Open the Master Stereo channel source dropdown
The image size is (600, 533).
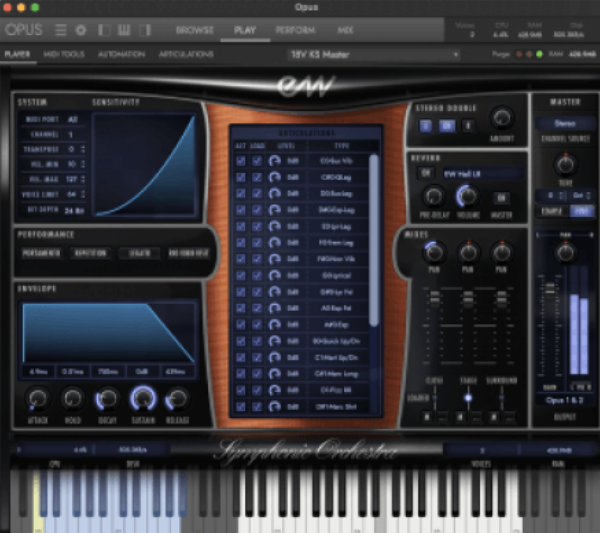click(x=565, y=123)
